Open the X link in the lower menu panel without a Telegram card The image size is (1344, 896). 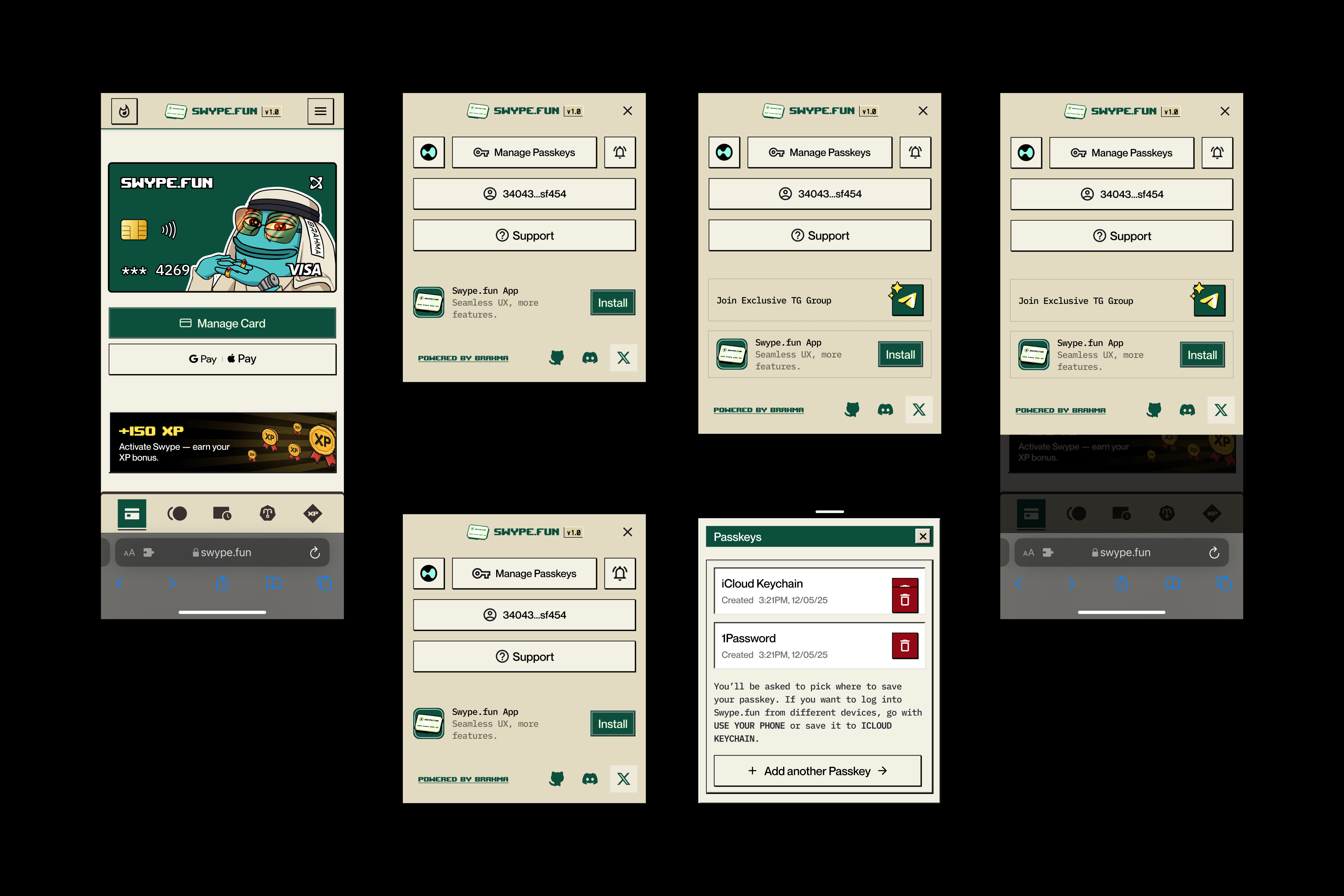click(623, 779)
